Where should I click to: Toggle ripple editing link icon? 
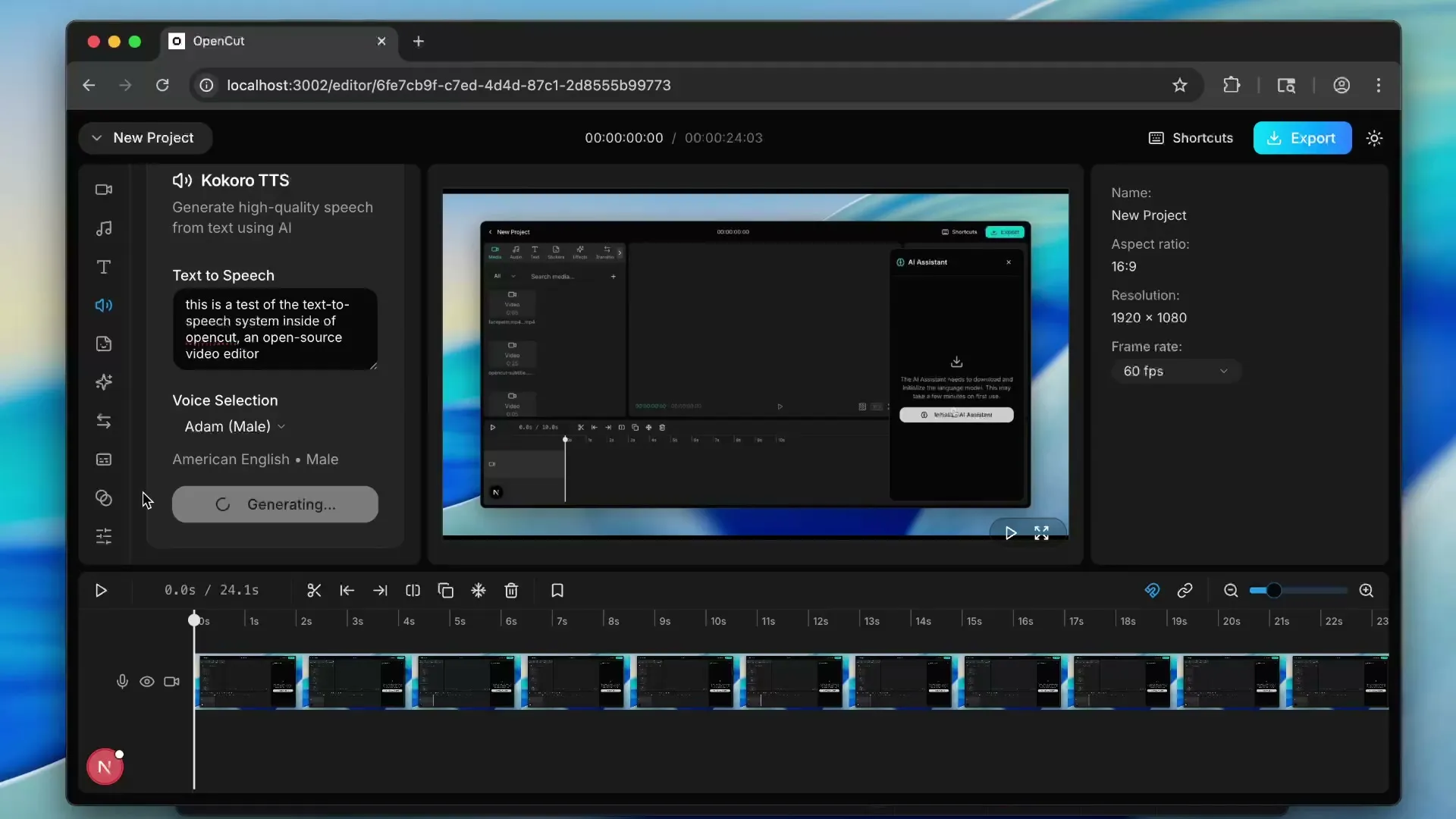pos(1185,591)
